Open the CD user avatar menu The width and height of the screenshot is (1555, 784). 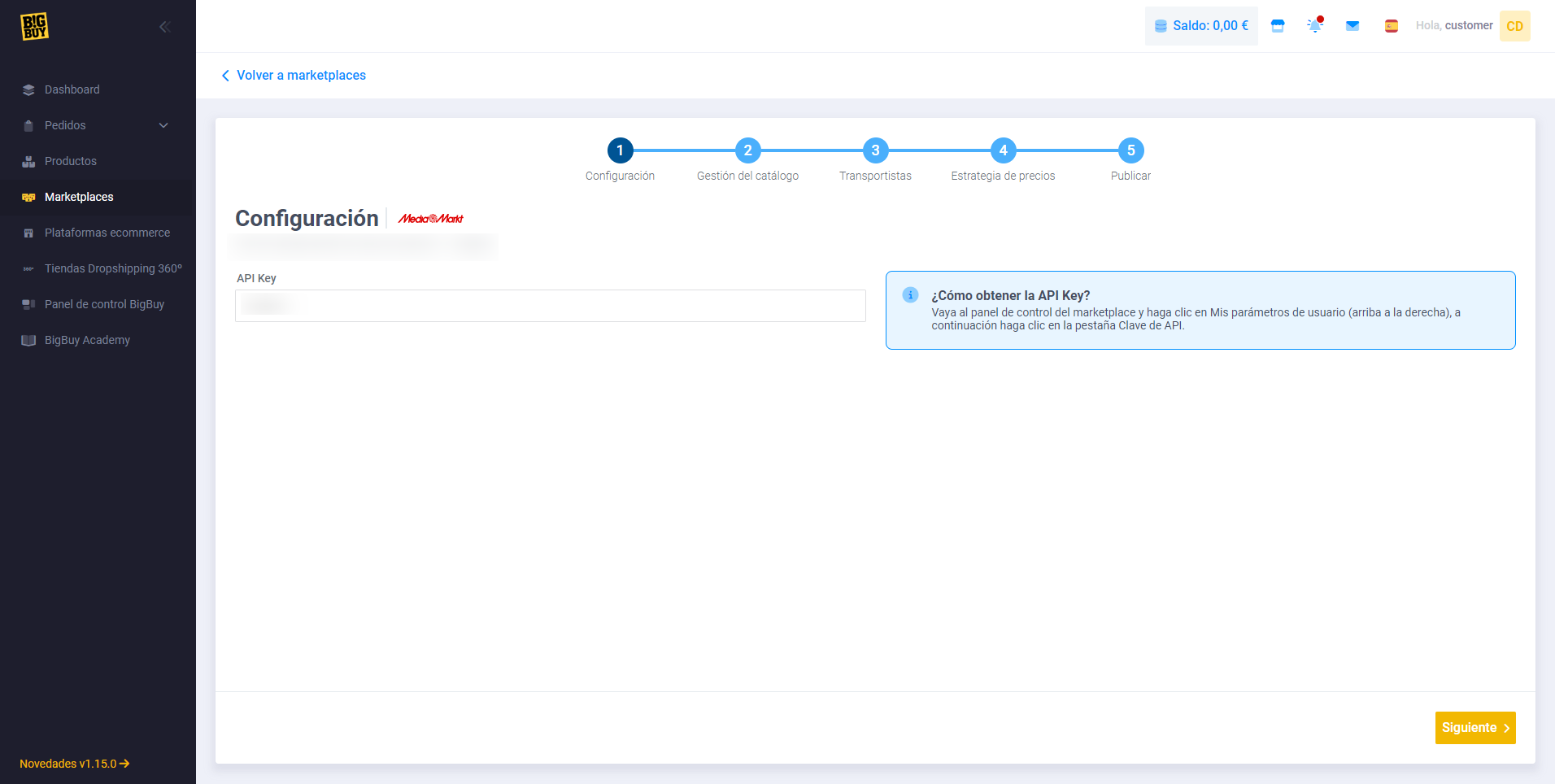tap(1514, 26)
